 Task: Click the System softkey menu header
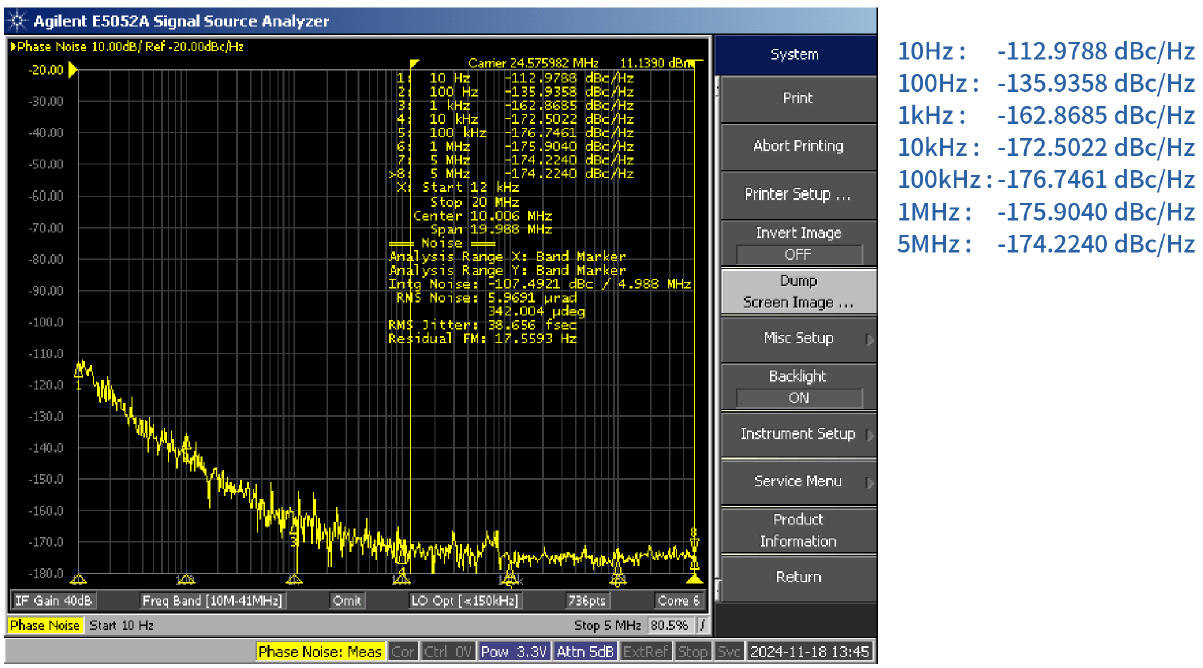pyautogui.click(x=797, y=55)
